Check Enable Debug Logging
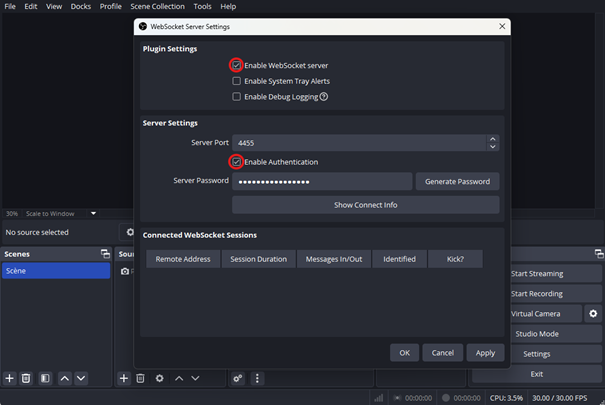Viewport: 605px width, 405px height. [237, 96]
